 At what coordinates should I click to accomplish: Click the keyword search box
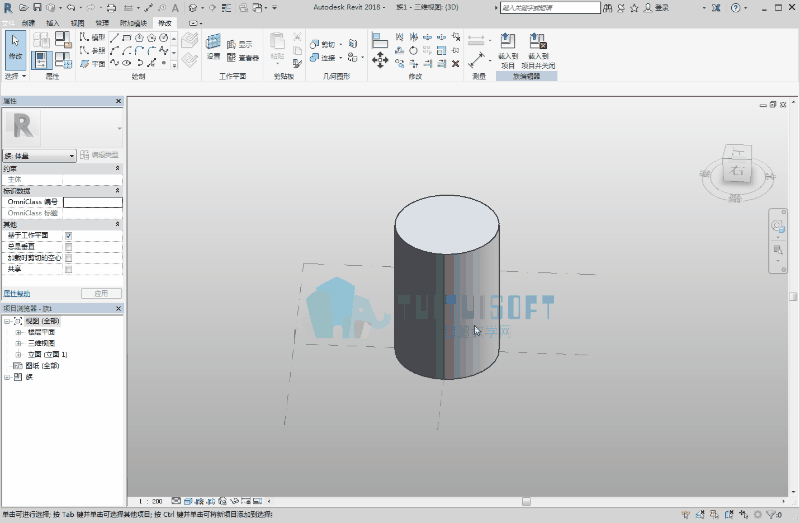[x=550, y=8]
